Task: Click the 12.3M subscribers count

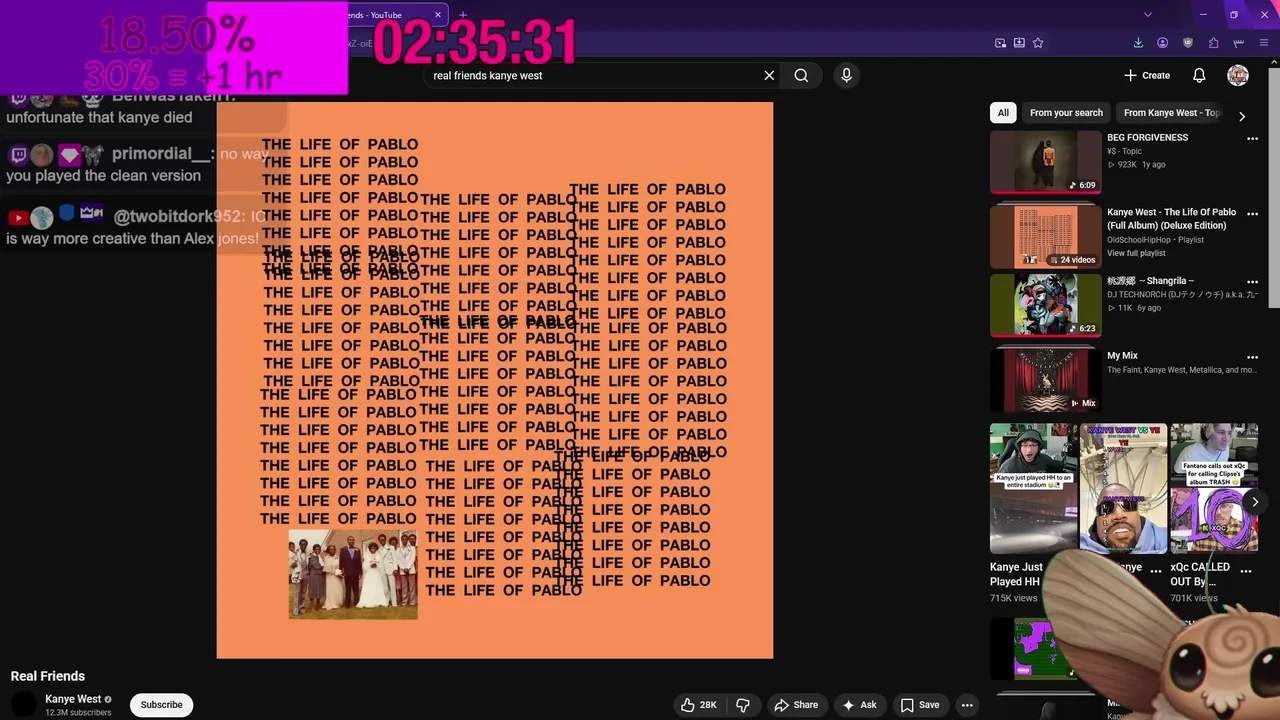Action: [x=78, y=713]
